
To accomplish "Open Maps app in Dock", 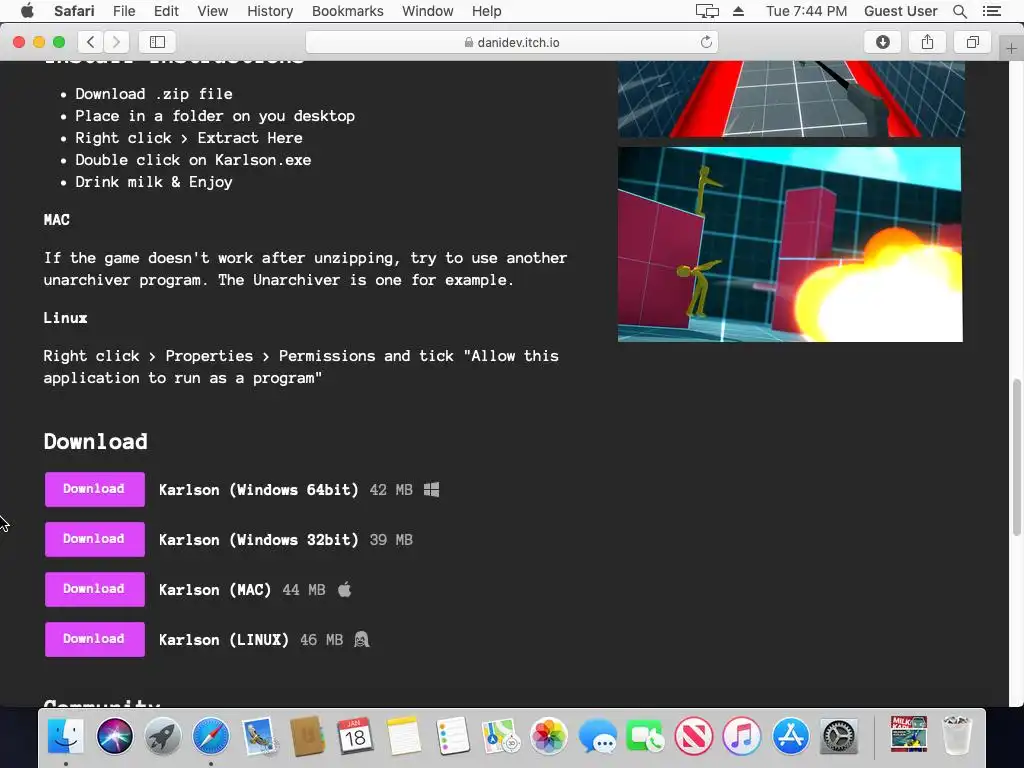I will tap(500, 736).
